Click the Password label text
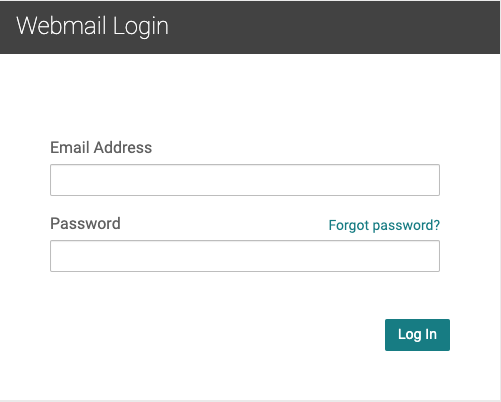501x402 pixels. pyautogui.click(x=85, y=223)
